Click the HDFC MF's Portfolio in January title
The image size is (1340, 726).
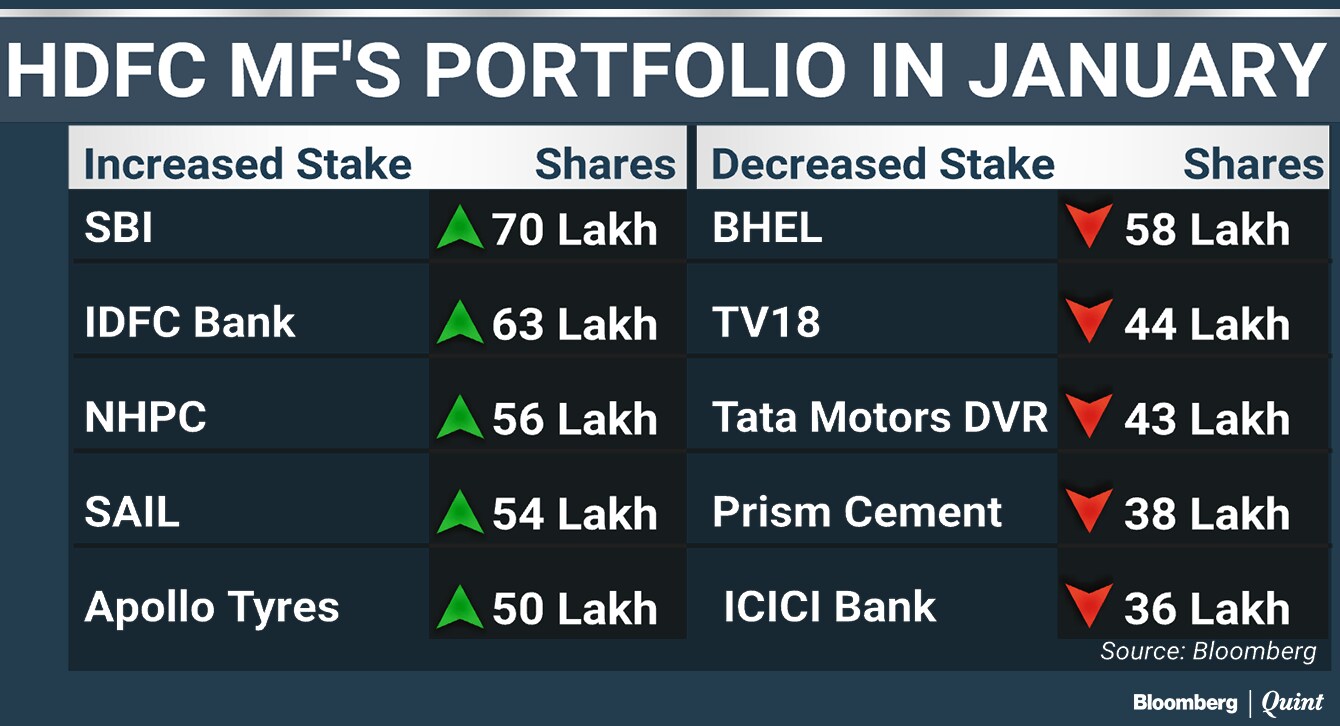pyautogui.click(x=666, y=69)
